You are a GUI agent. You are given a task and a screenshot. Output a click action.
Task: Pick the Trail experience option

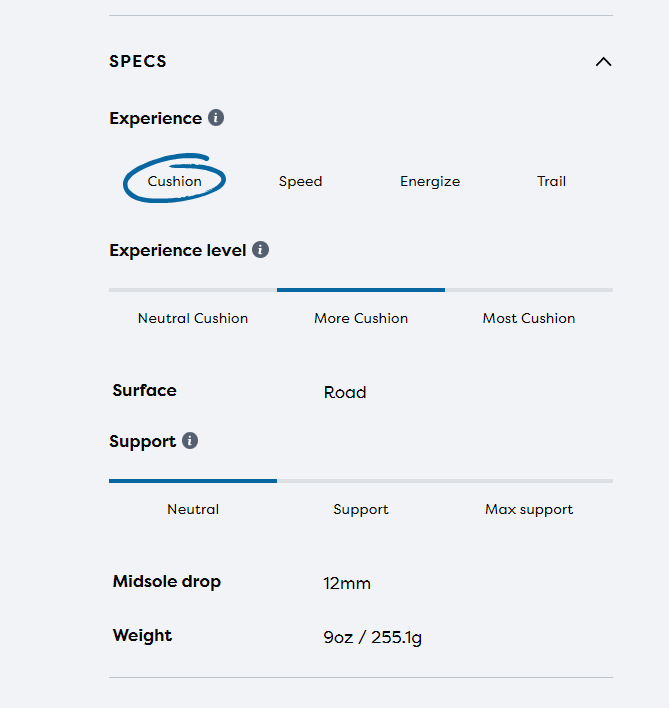[551, 181]
